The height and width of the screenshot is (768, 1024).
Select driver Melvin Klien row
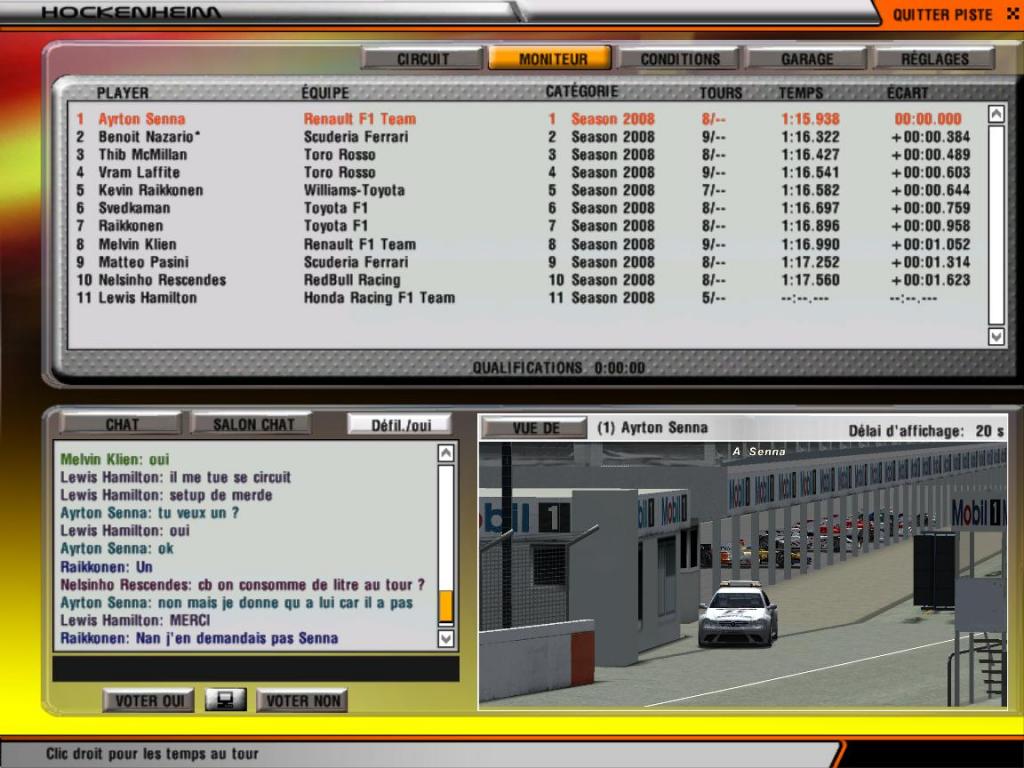point(526,244)
